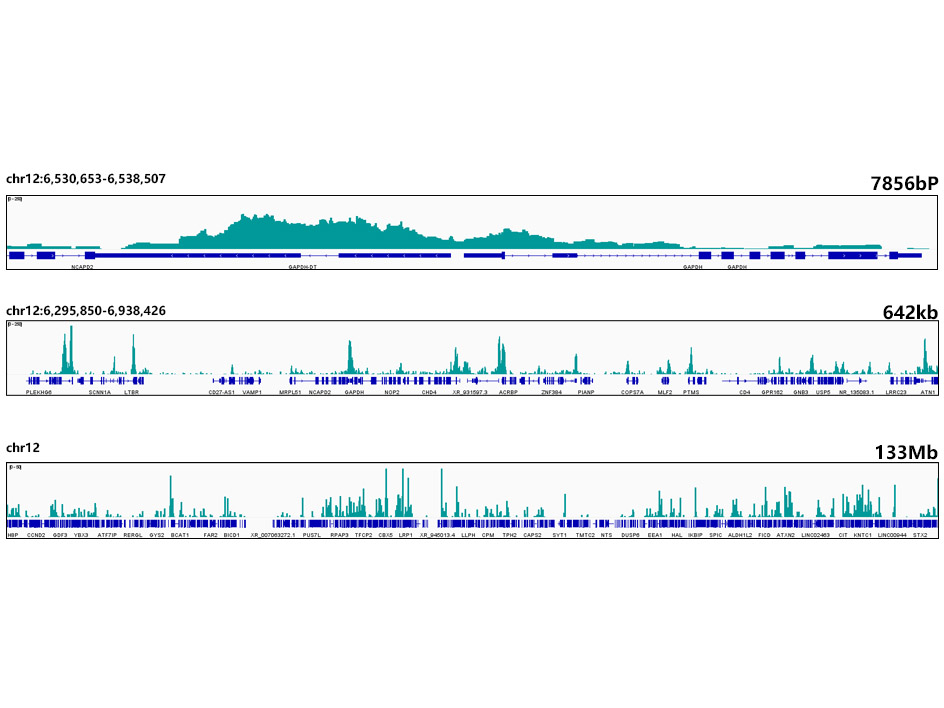Viewport: 944px width, 708px height.
Task: Select the LTBR gene label
Action: pyautogui.click(x=132, y=393)
